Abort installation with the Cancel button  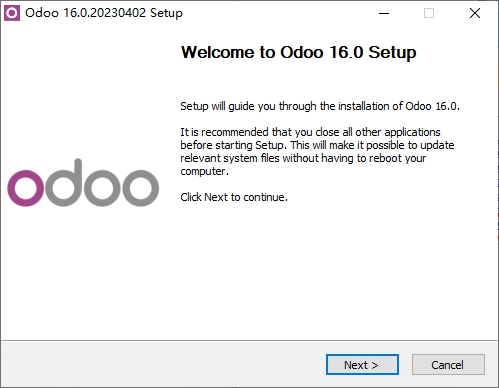(448, 365)
